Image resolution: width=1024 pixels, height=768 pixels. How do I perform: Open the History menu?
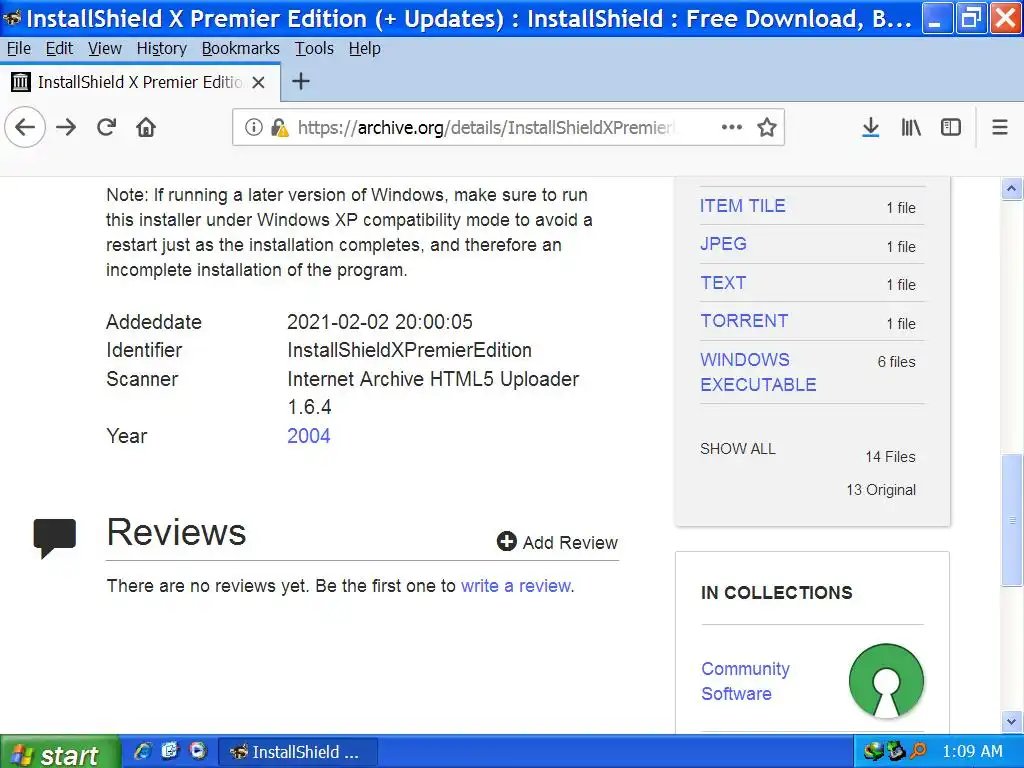pyautogui.click(x=161, y=48)
